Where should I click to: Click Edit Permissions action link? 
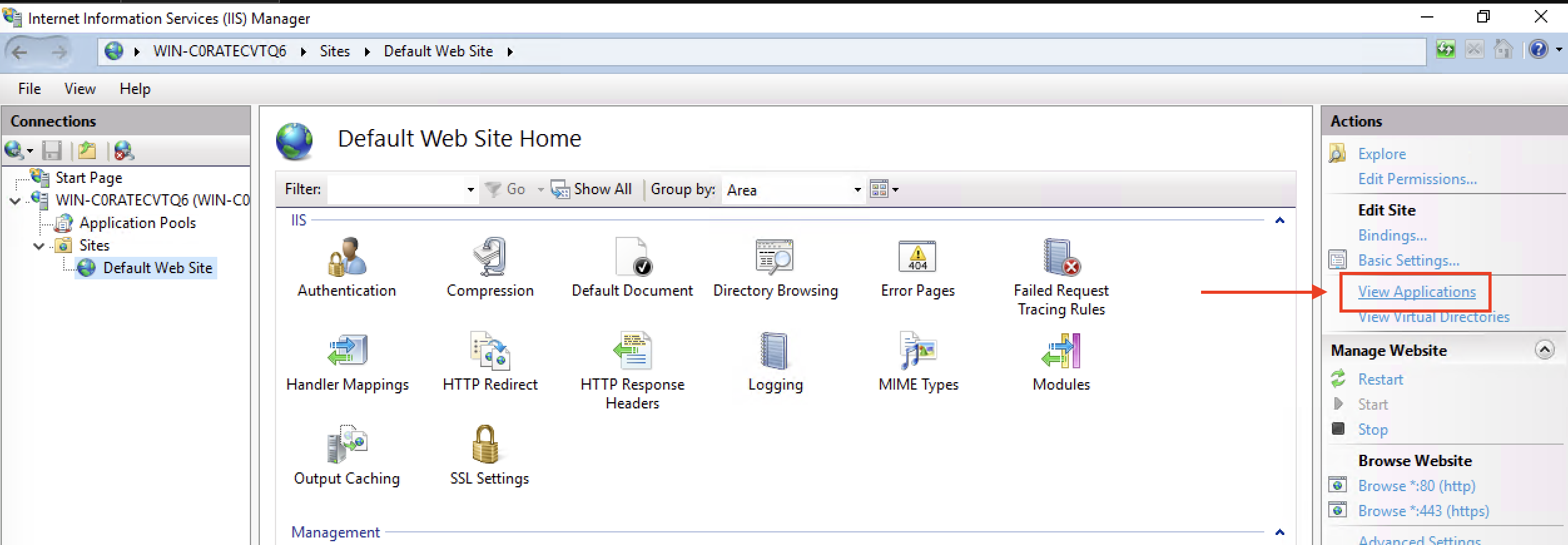coord(1418,179)
